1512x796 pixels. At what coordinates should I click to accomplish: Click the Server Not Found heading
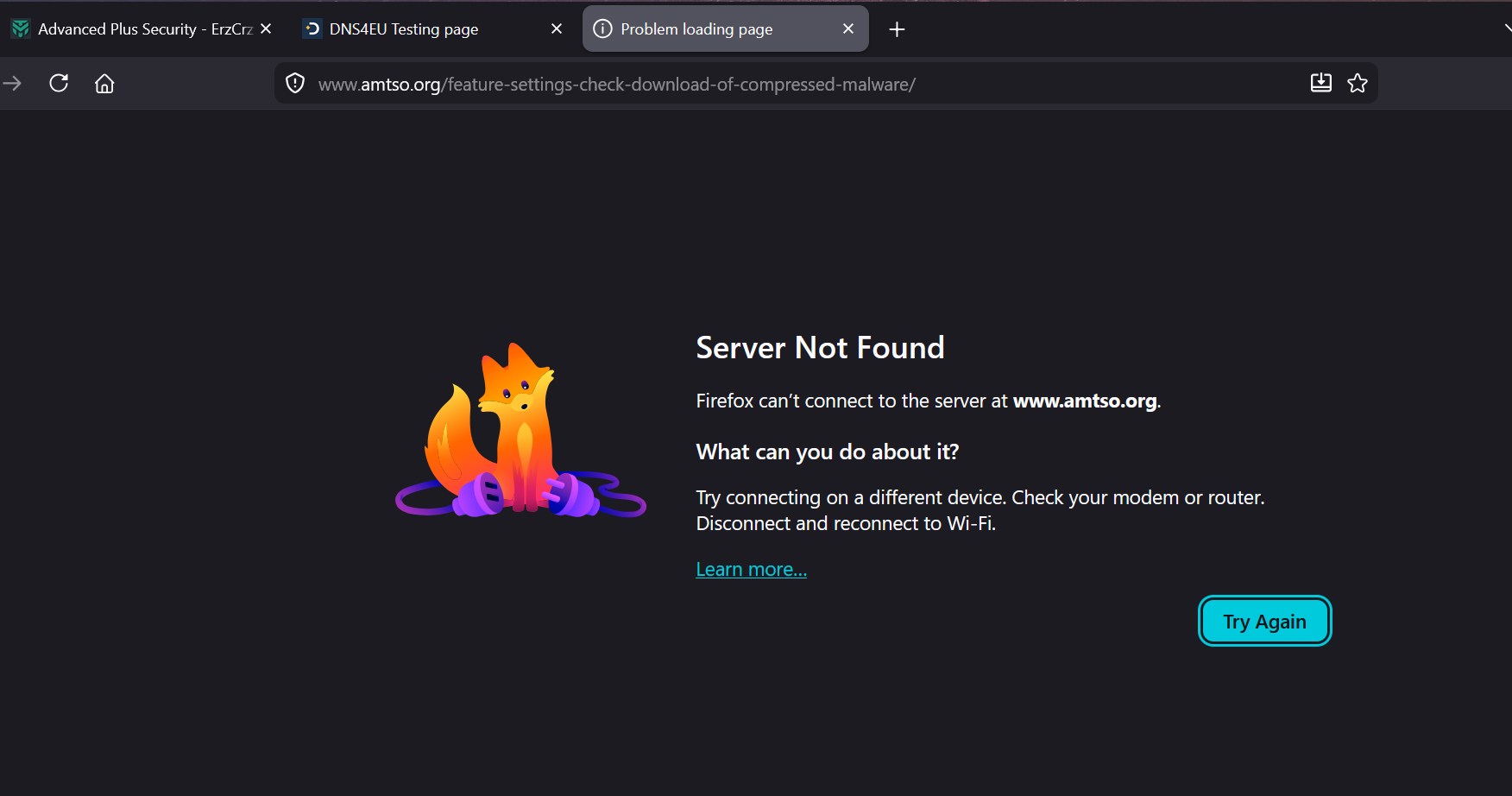click(820, 347)
